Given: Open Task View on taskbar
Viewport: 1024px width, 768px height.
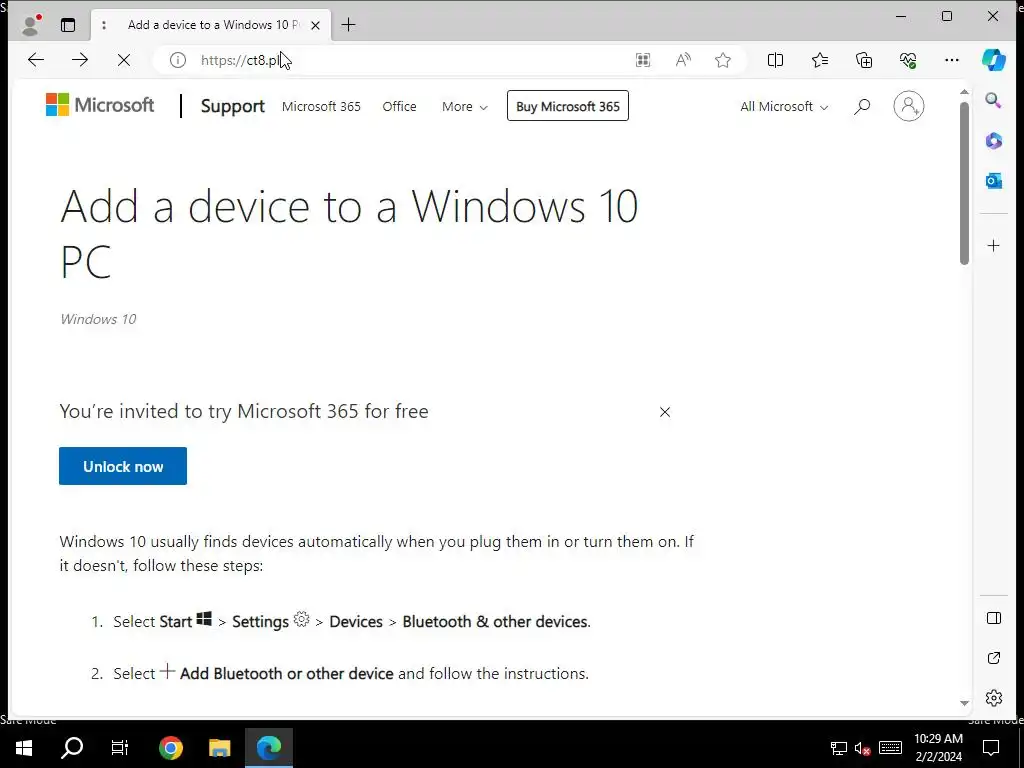Looking at the screenshot, I should (120, 748).
